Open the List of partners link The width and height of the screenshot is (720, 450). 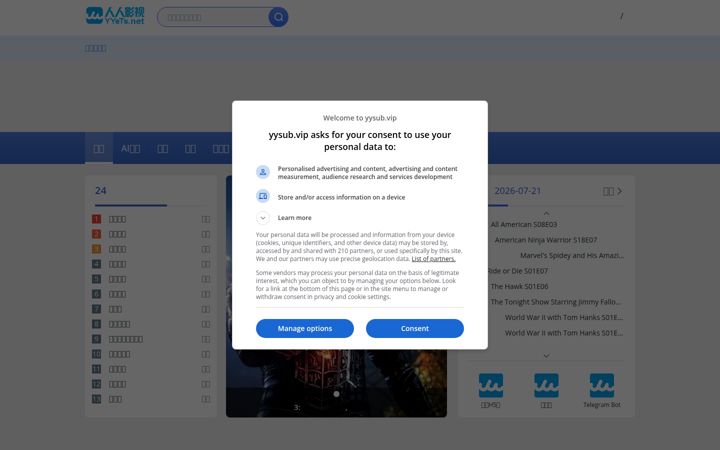[433, 259]
